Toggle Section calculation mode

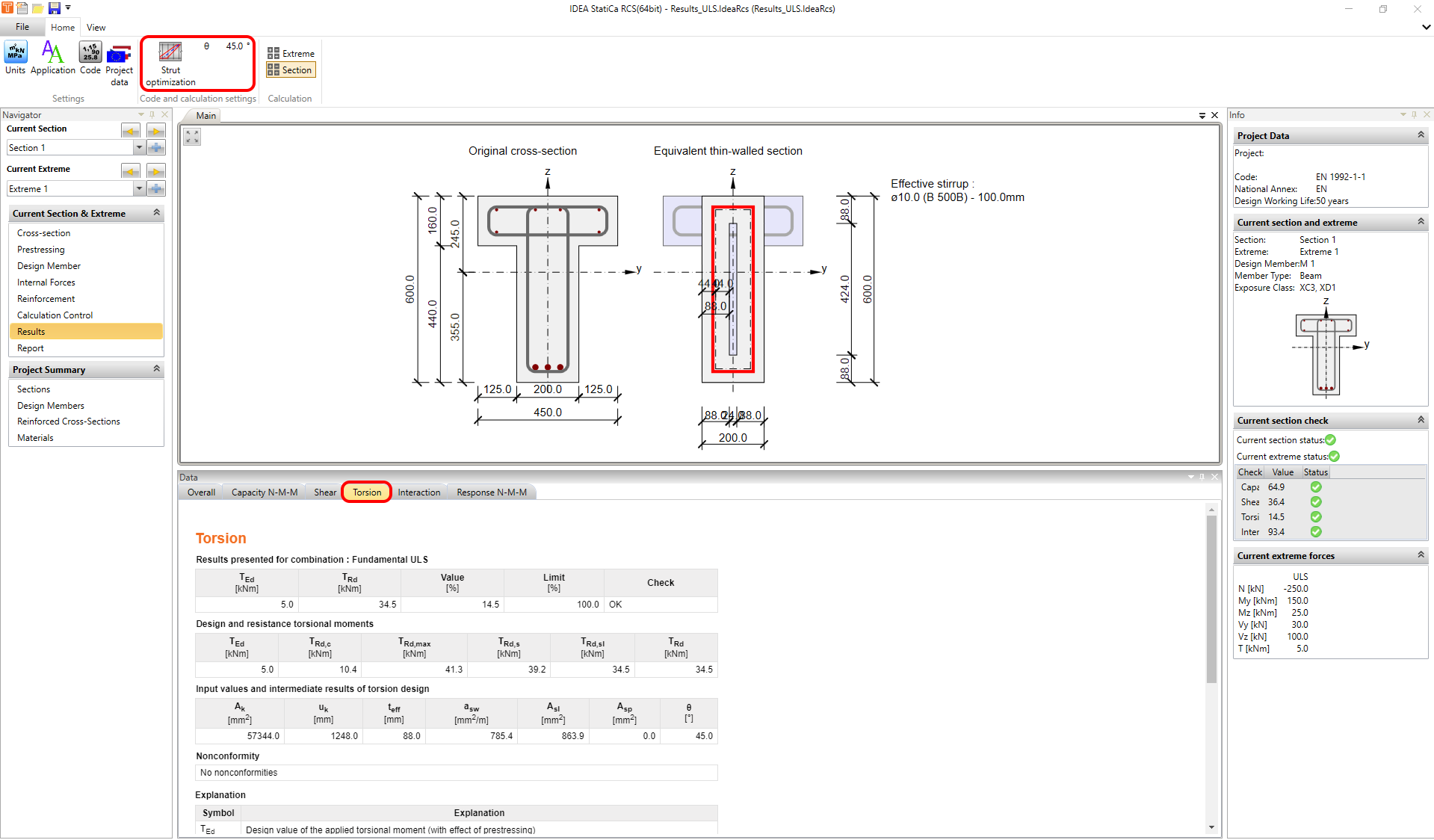click(x=291, y=70)
